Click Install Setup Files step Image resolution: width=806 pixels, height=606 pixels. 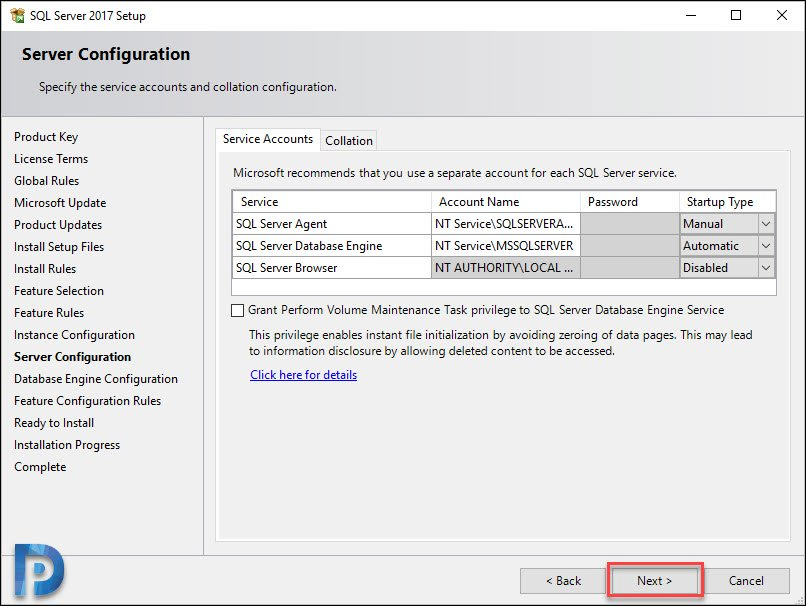pyautogui.click(x=59, y=247)
